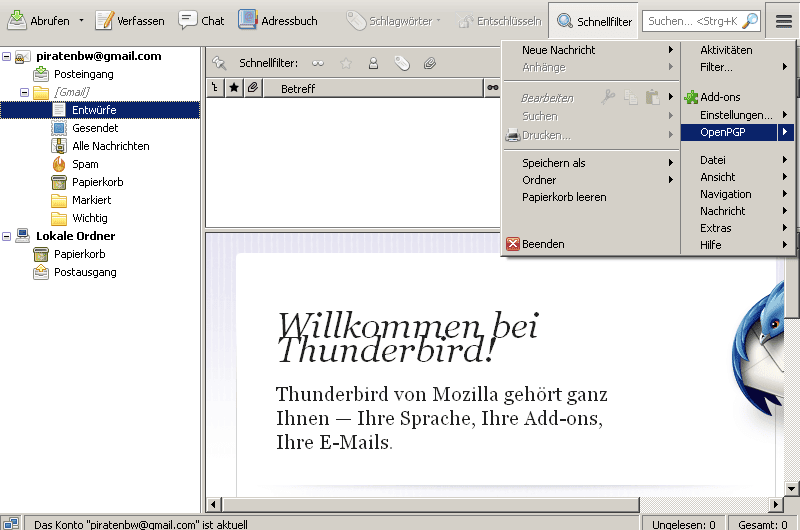Open the Abrufen dropdown arrow
Viewport: 800px width, 530px height.
click(x=81, y=21)
